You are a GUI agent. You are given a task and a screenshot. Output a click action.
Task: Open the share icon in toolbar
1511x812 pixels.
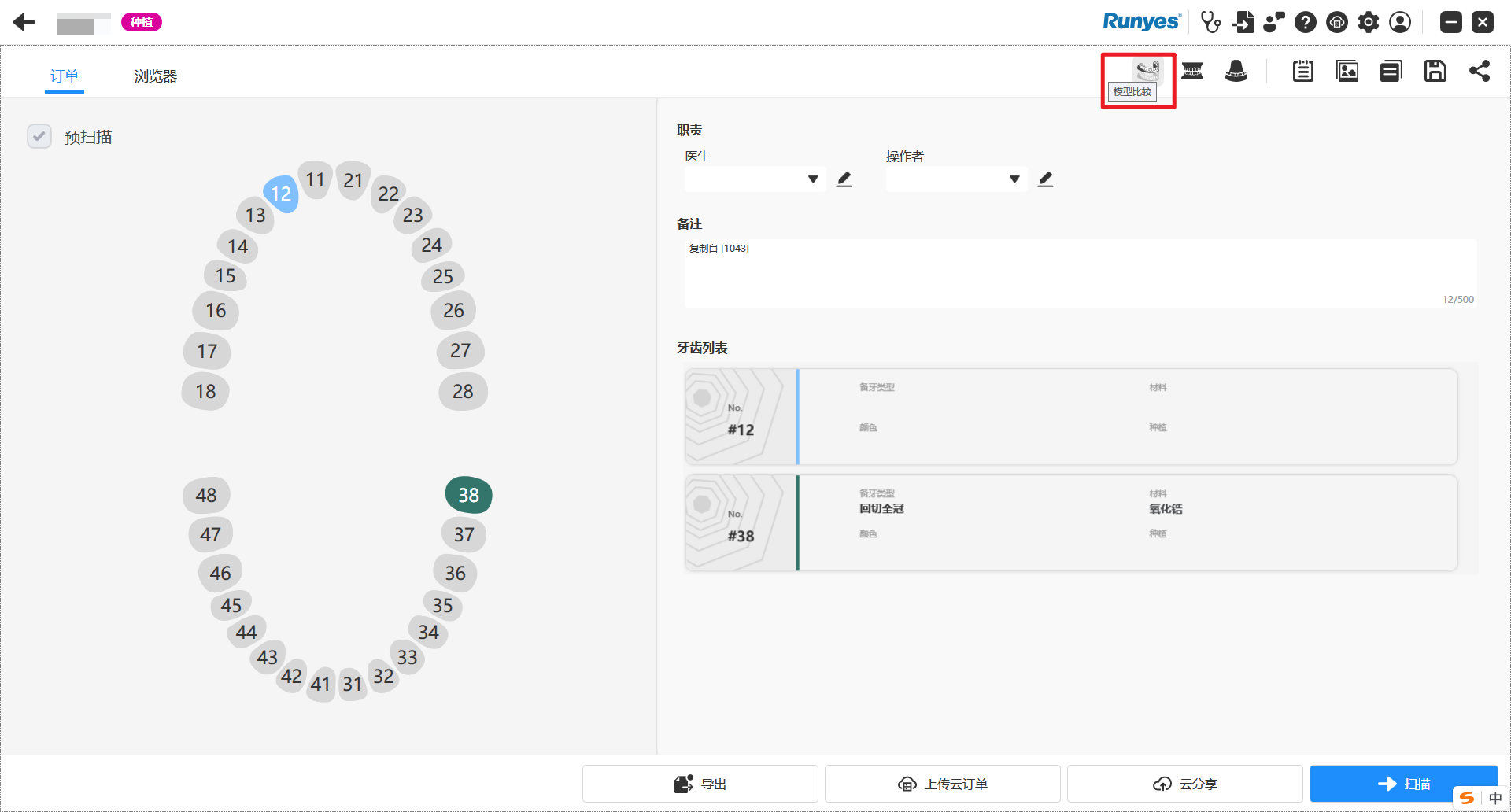(x=1479, y=71)
